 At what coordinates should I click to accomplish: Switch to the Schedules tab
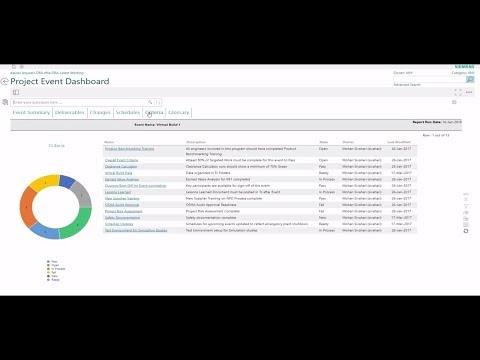[x=128, y=112]
